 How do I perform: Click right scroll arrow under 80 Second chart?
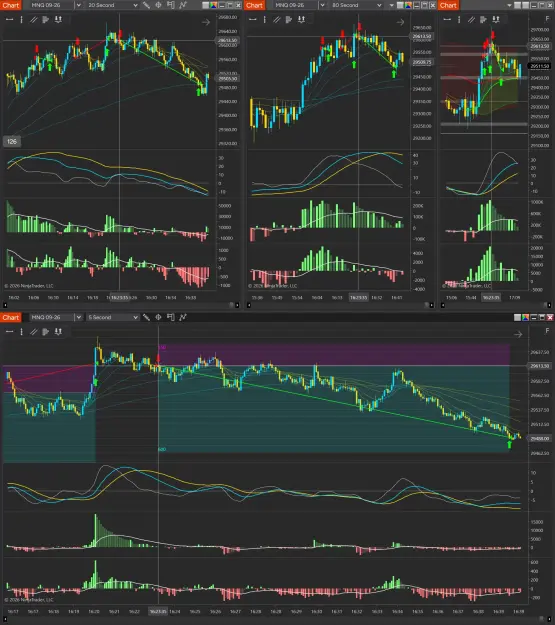[x=431, y=305]
